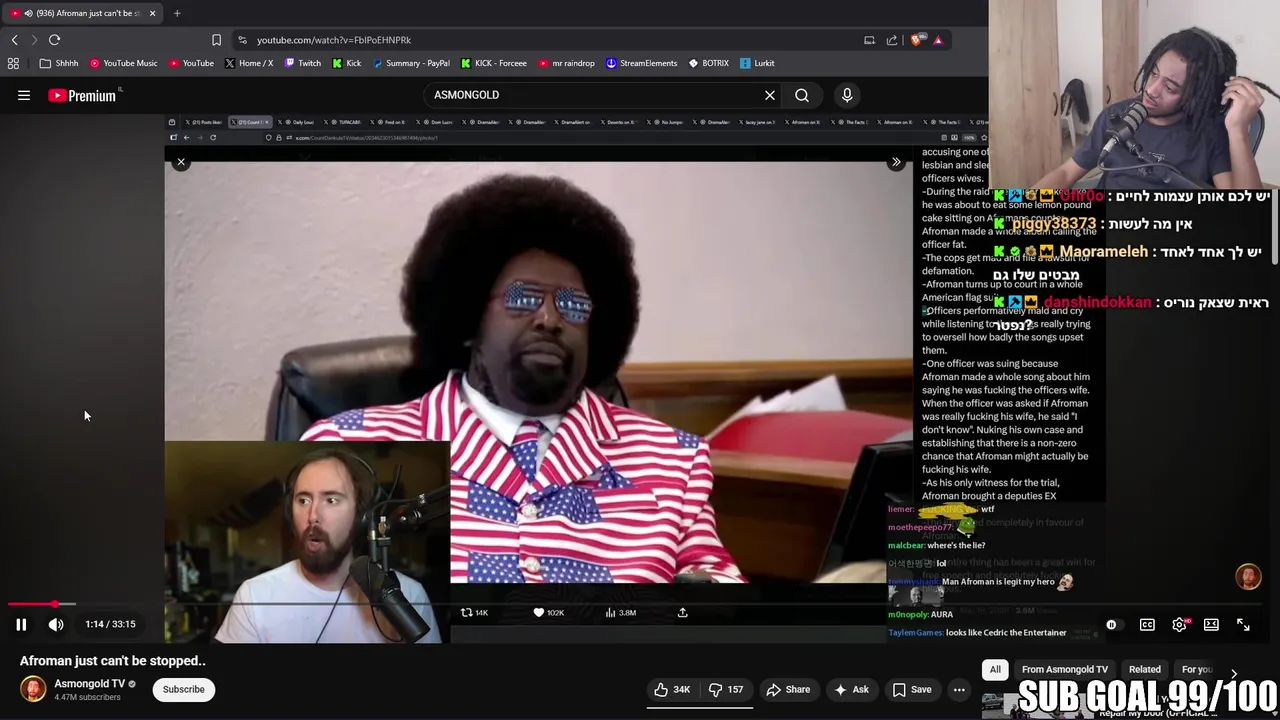Open a new browser tab
This screenshot has height=720, width=1280.
177,13
